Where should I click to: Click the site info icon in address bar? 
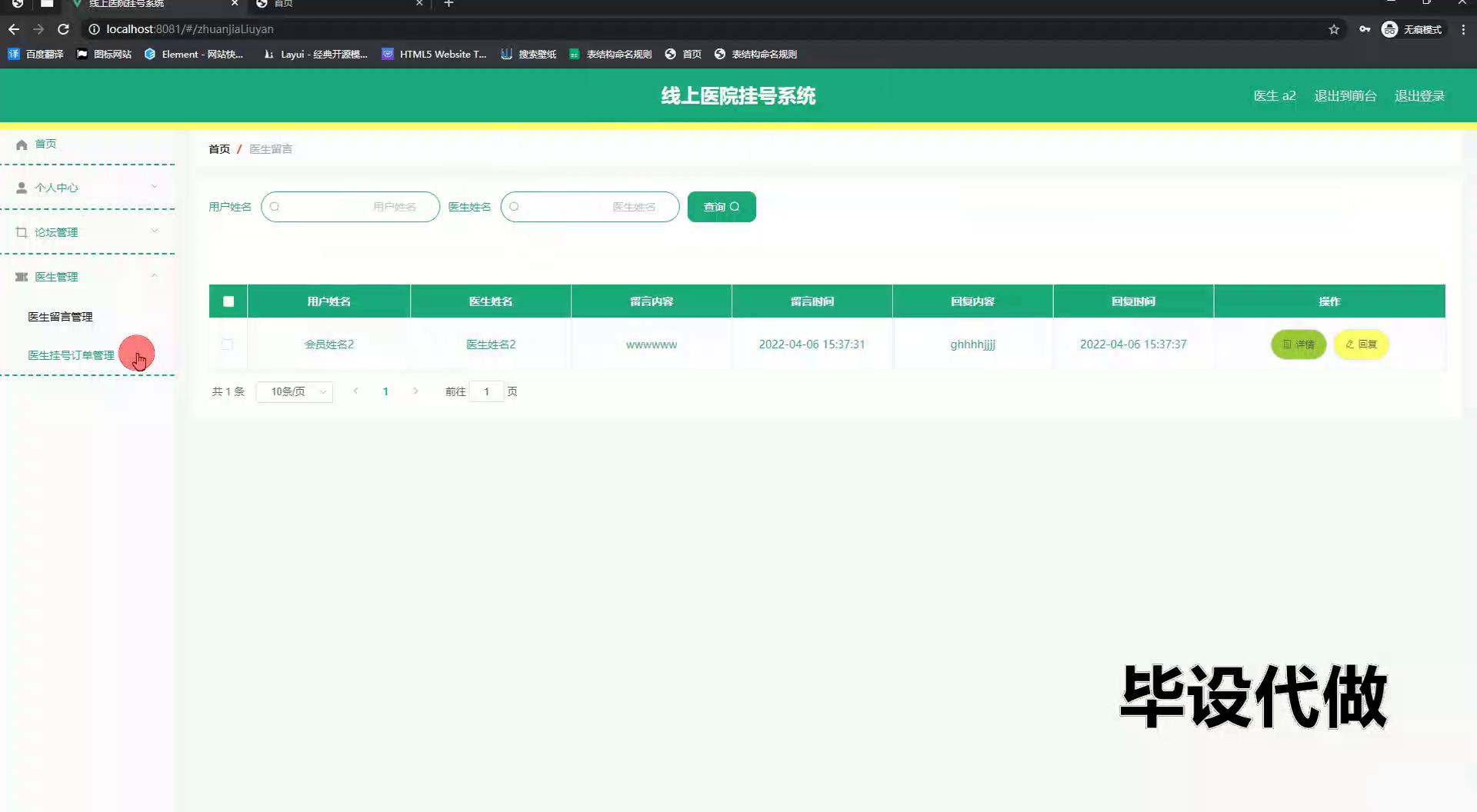coord(94,29)
